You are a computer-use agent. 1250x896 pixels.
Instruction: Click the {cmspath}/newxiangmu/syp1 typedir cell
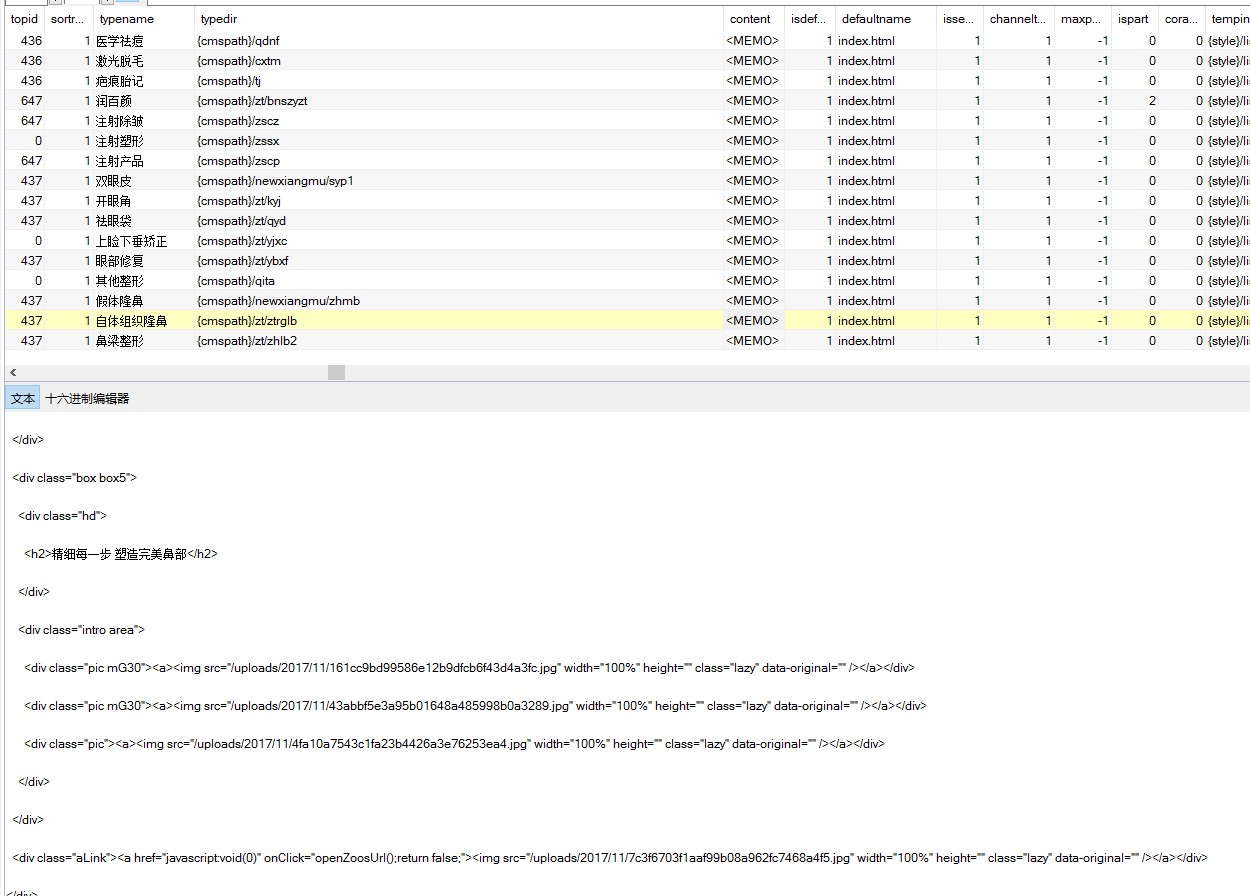point(458,181)
